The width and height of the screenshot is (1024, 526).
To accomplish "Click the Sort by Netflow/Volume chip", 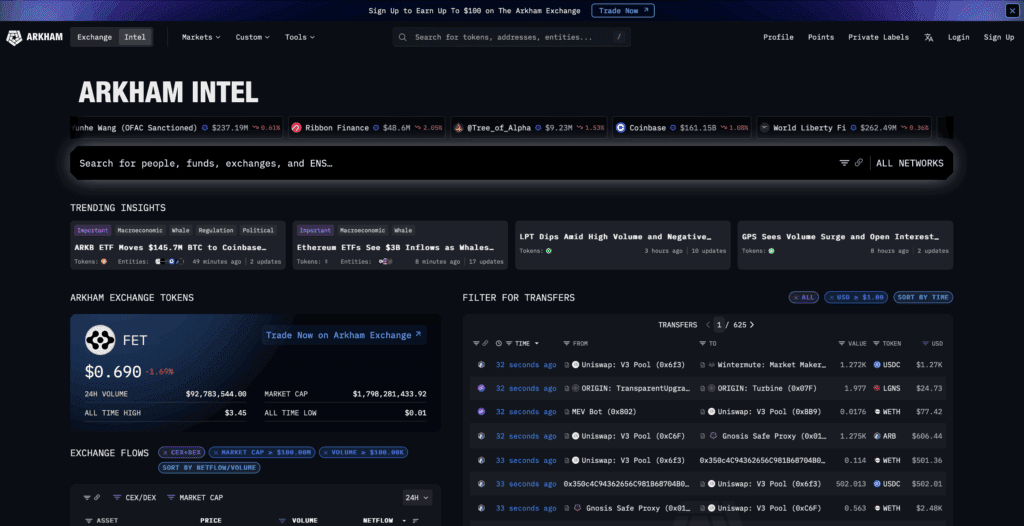I will point(209,468).
